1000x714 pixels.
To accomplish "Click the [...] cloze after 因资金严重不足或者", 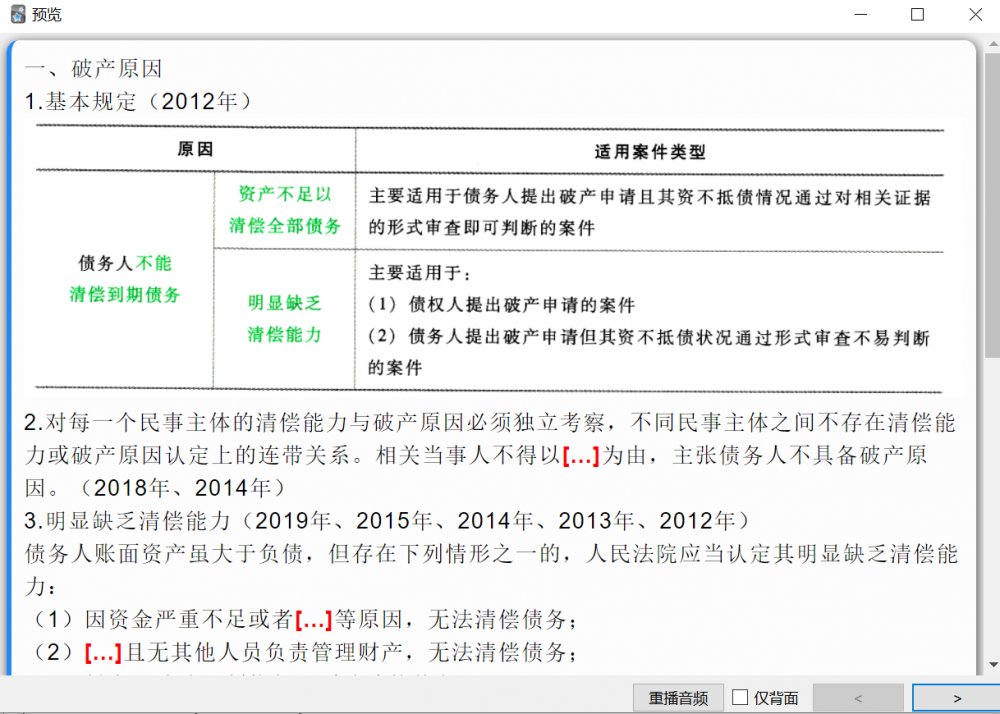I will click(x=313, y=620).
